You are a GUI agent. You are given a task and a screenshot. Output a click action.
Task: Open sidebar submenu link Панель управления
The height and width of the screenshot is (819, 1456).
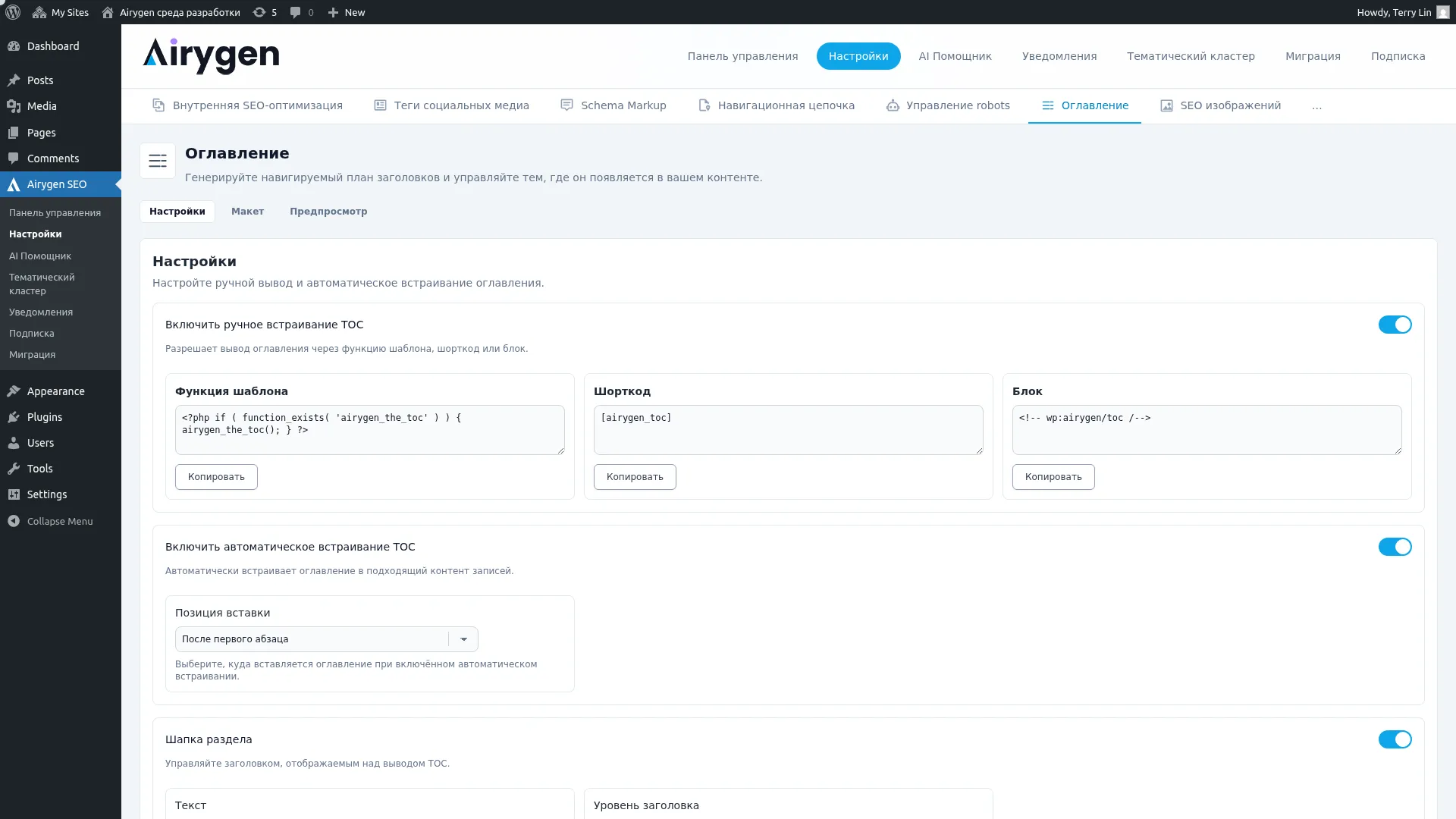coord(55,213)
